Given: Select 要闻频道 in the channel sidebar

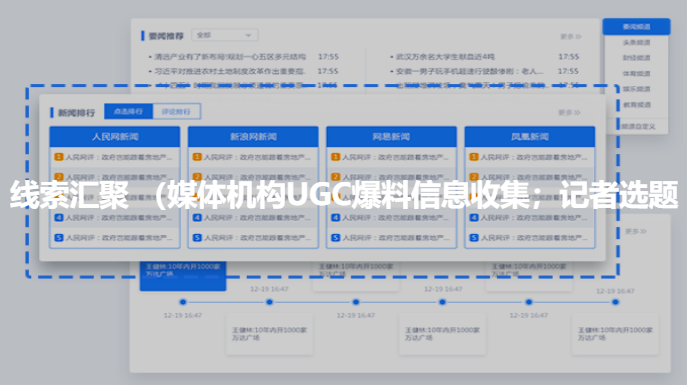Looking at the screenshot, I should point(636,27).
